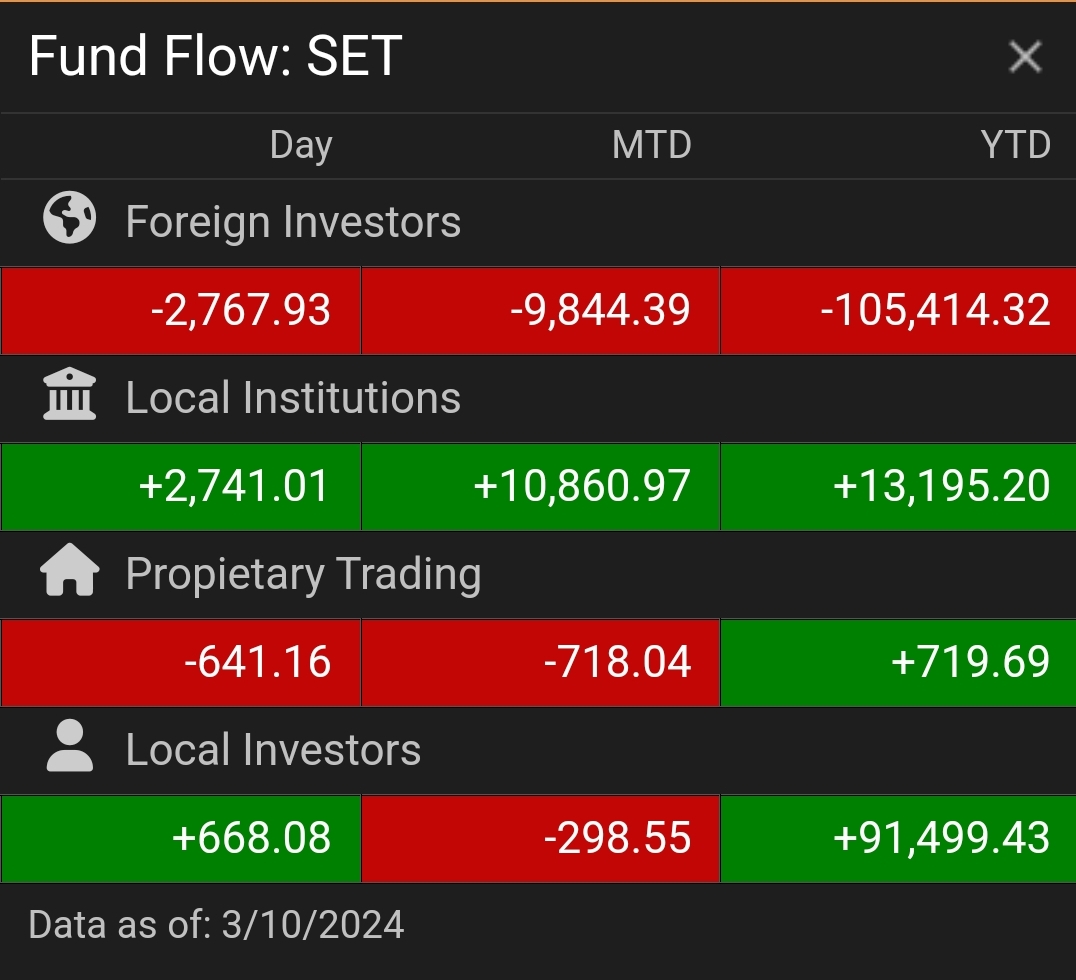Click Foreign Investors daily value -2,767.93
The image size is (1076, 980).
[240, 310]
